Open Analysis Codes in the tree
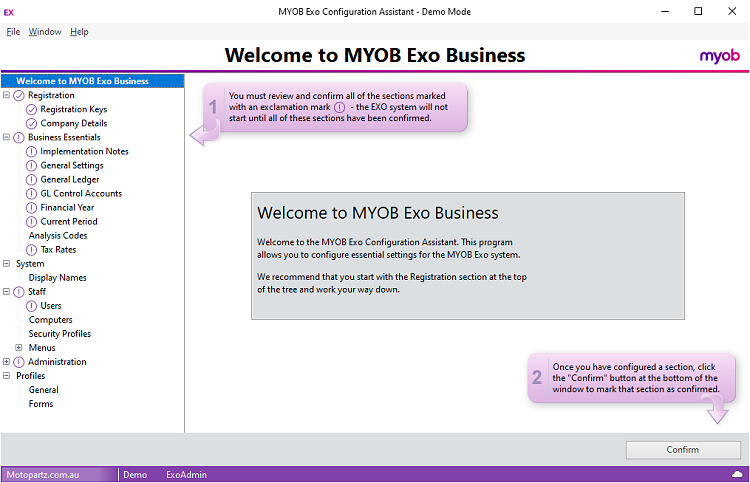This screenshot has width=750, height=483. point(58,235)
